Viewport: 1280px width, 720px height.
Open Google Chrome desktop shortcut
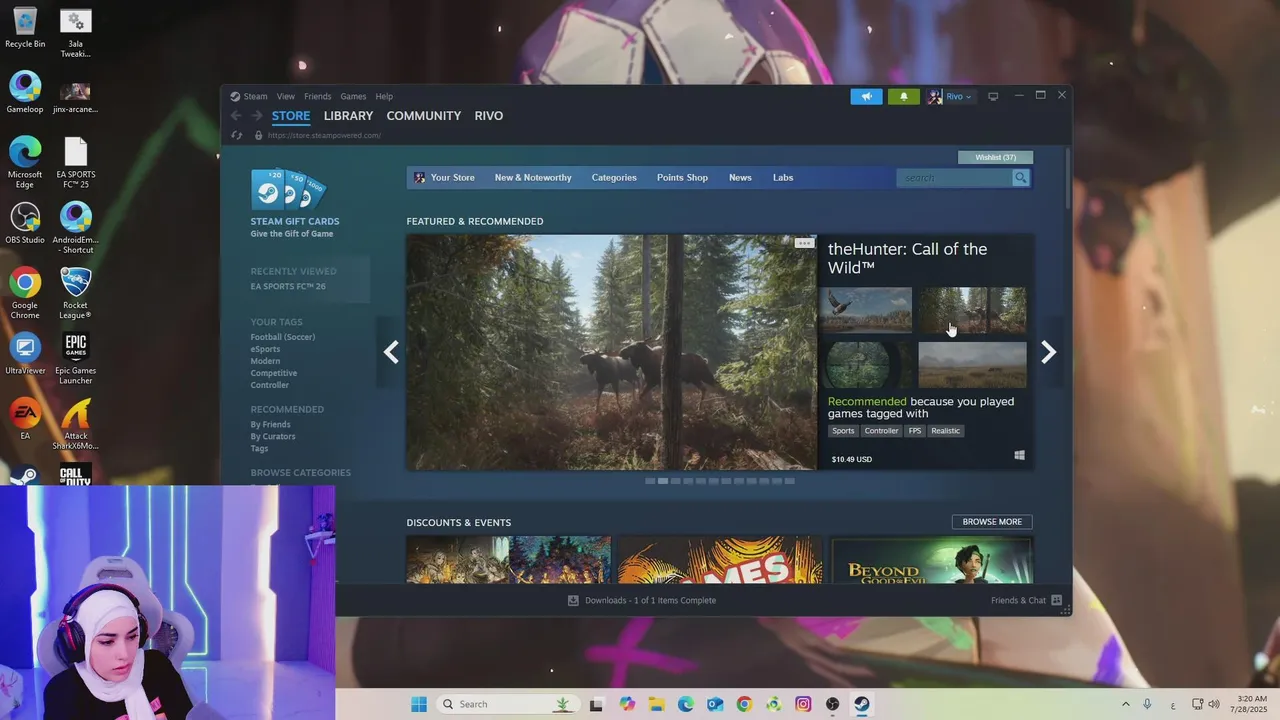[x=25, y=293]
